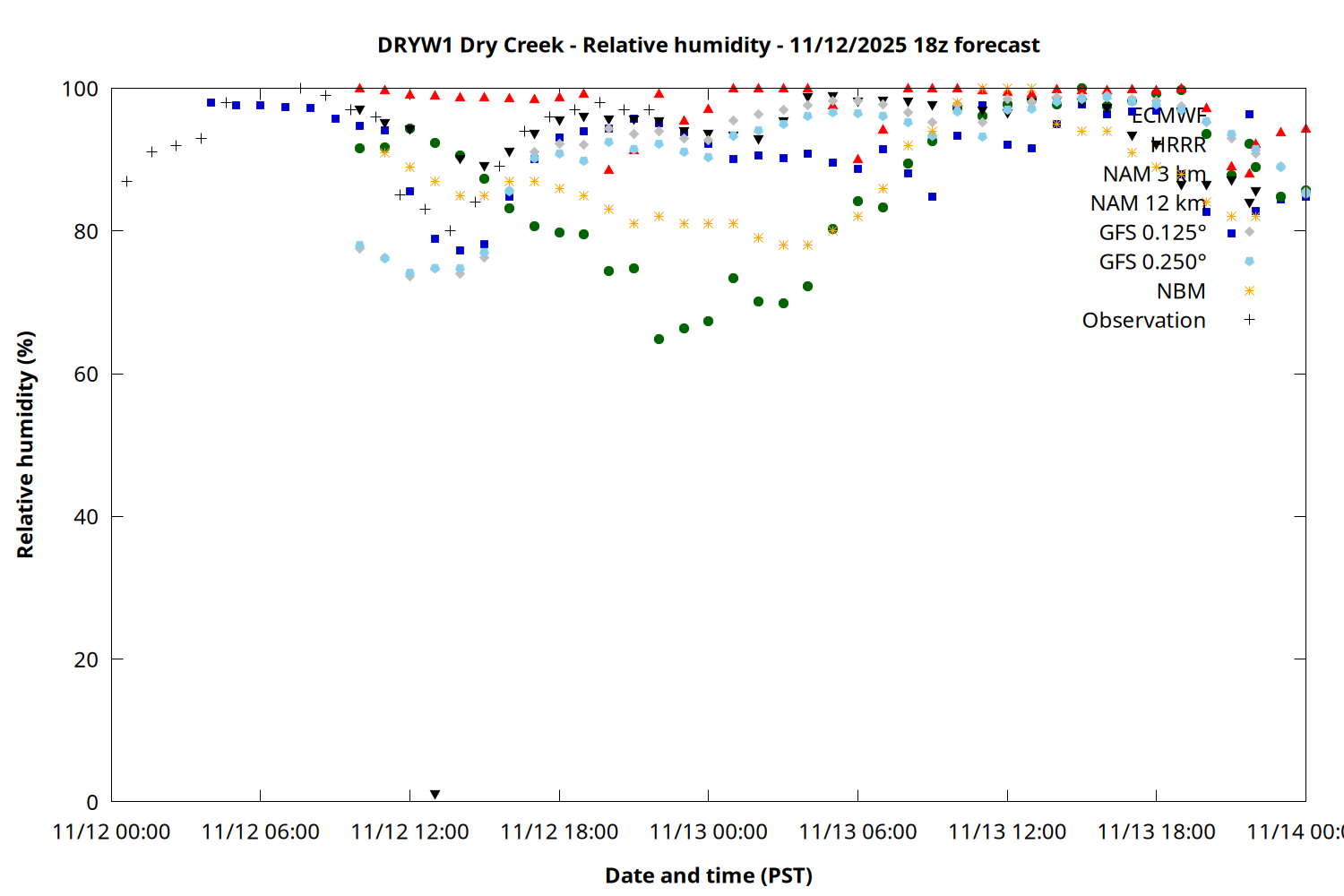Select the GFS 0.250° legend label

(x=1152, y=262)
